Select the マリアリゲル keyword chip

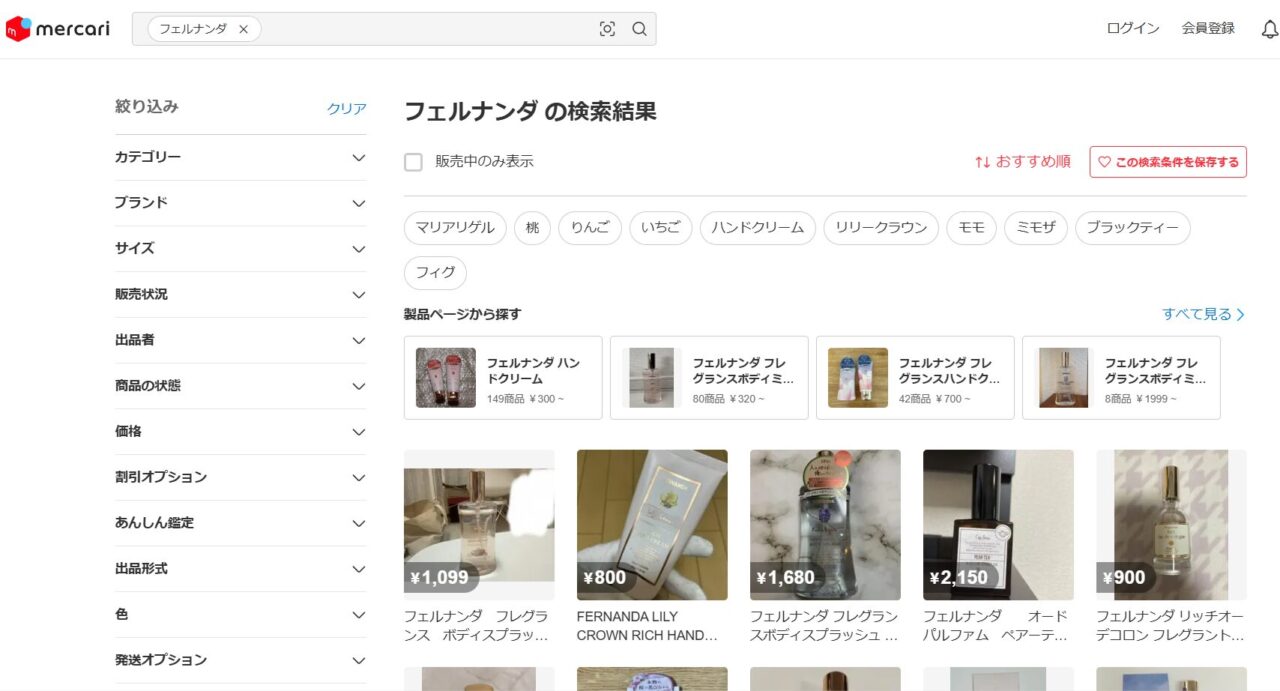[x=455, y=228]
